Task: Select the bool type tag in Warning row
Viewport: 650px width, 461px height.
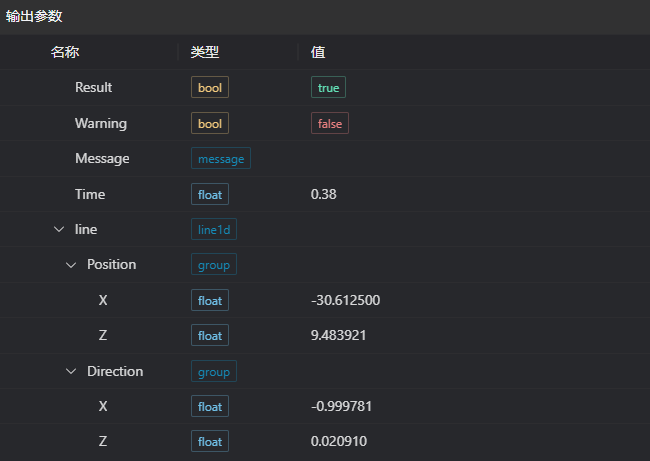Action: point(210,123)
